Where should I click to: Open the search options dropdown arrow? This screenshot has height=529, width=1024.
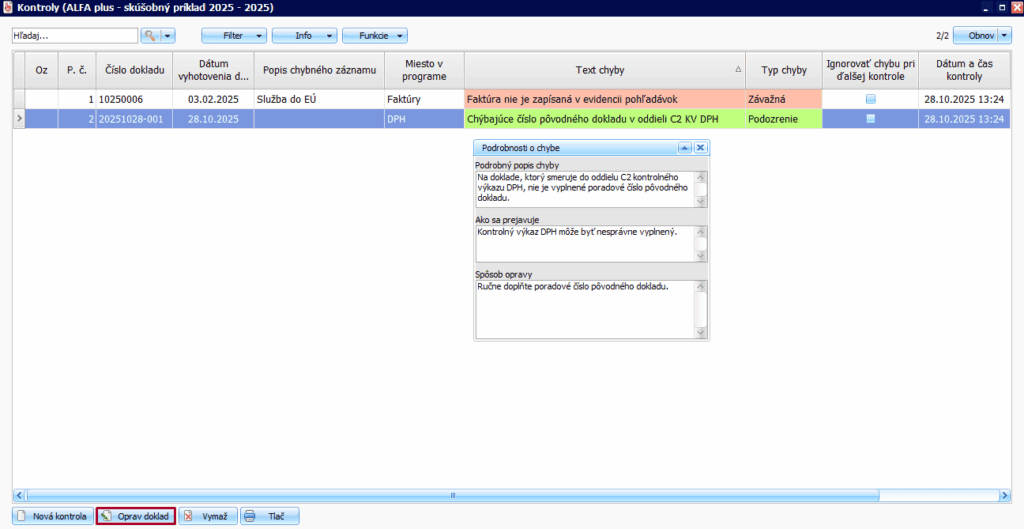(x=167, y=35)
